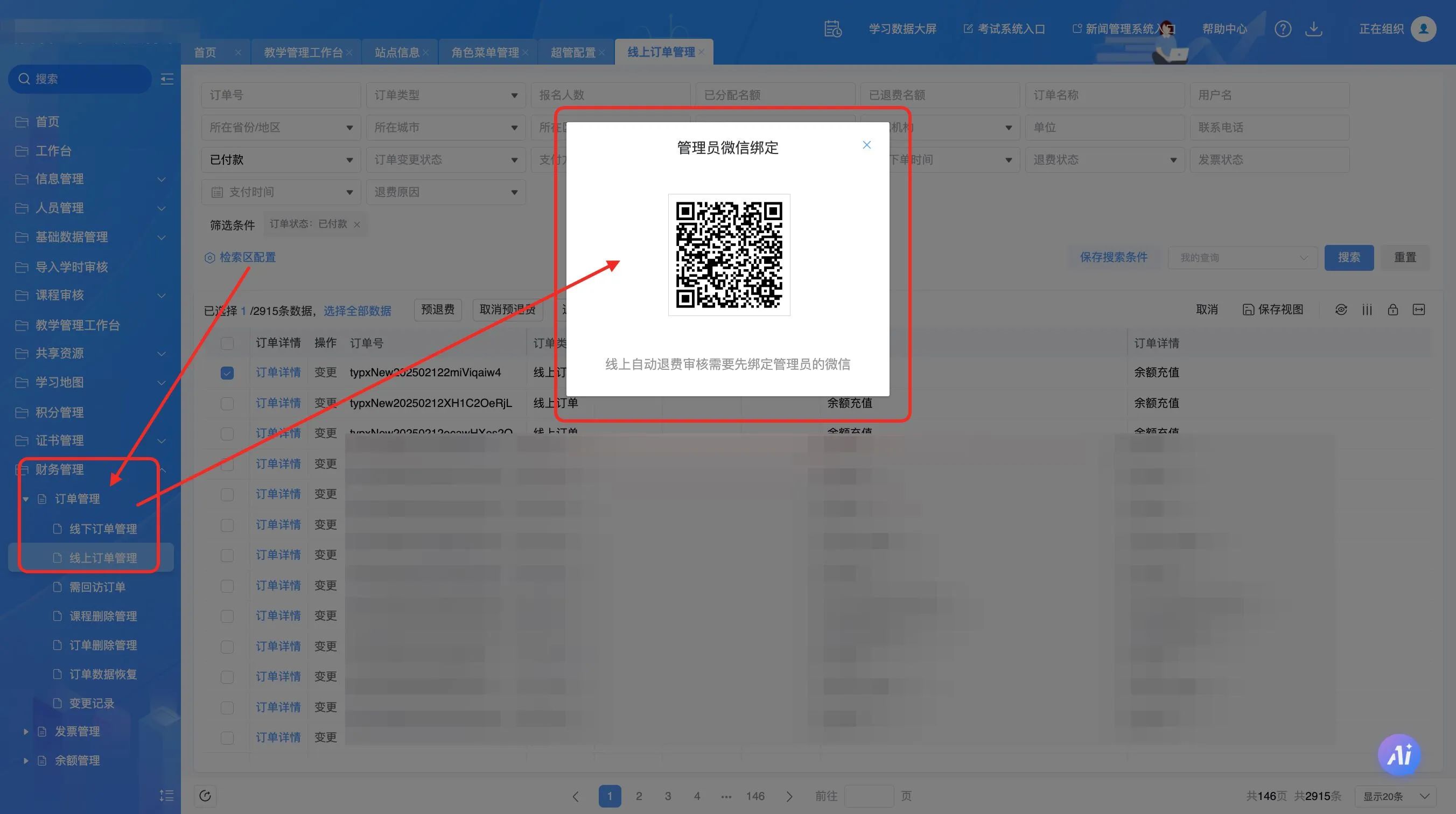Click the blue 搜索 button
This screenshot has width=1456, height=814.
click(x=1349, y=258)
